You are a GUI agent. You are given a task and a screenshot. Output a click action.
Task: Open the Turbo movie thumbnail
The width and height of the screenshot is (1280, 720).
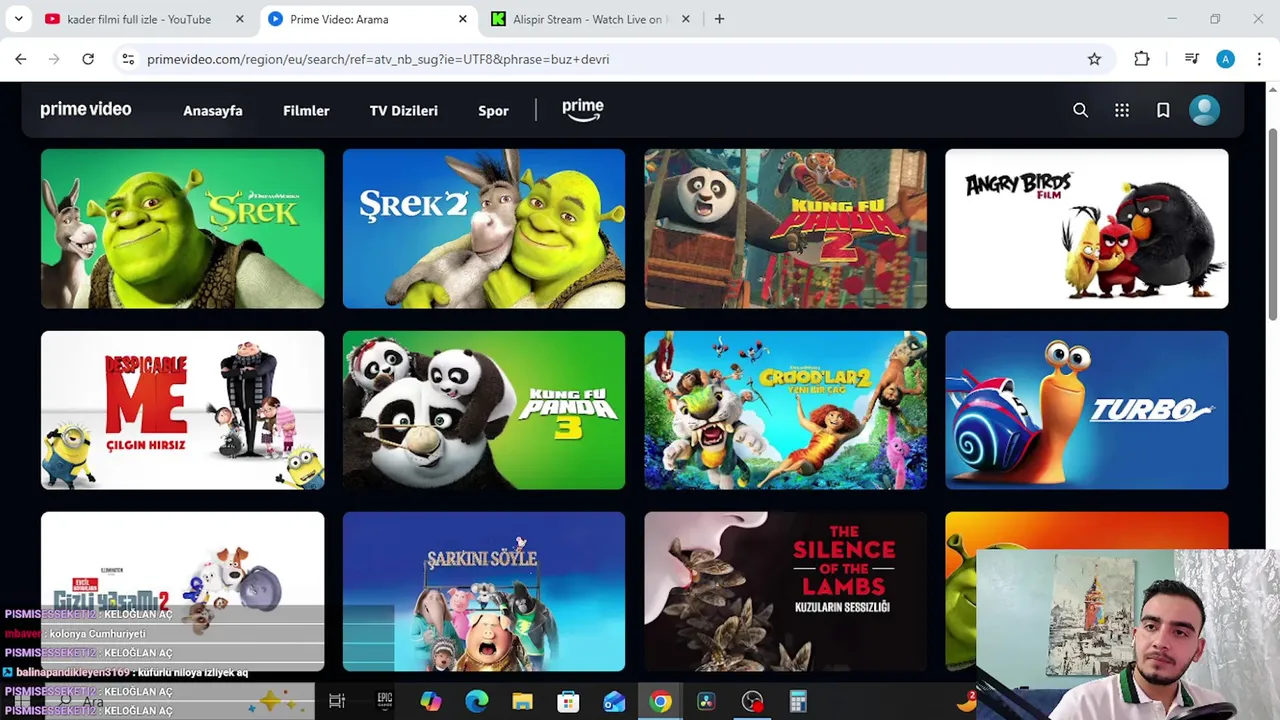1087,410
